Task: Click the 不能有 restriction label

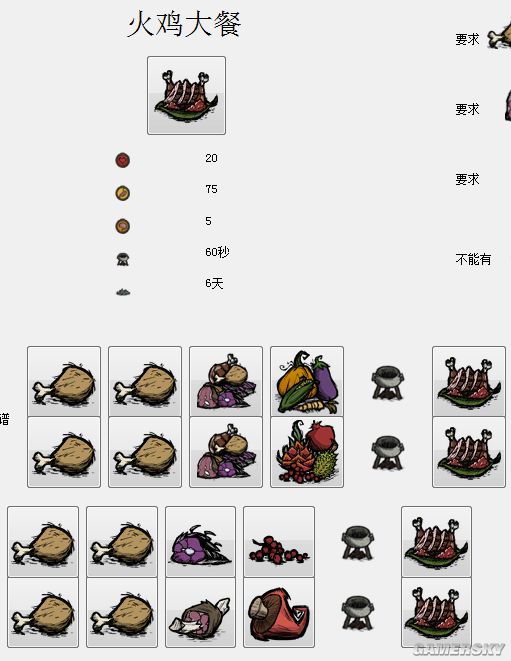Action: [x=473, y=259]
